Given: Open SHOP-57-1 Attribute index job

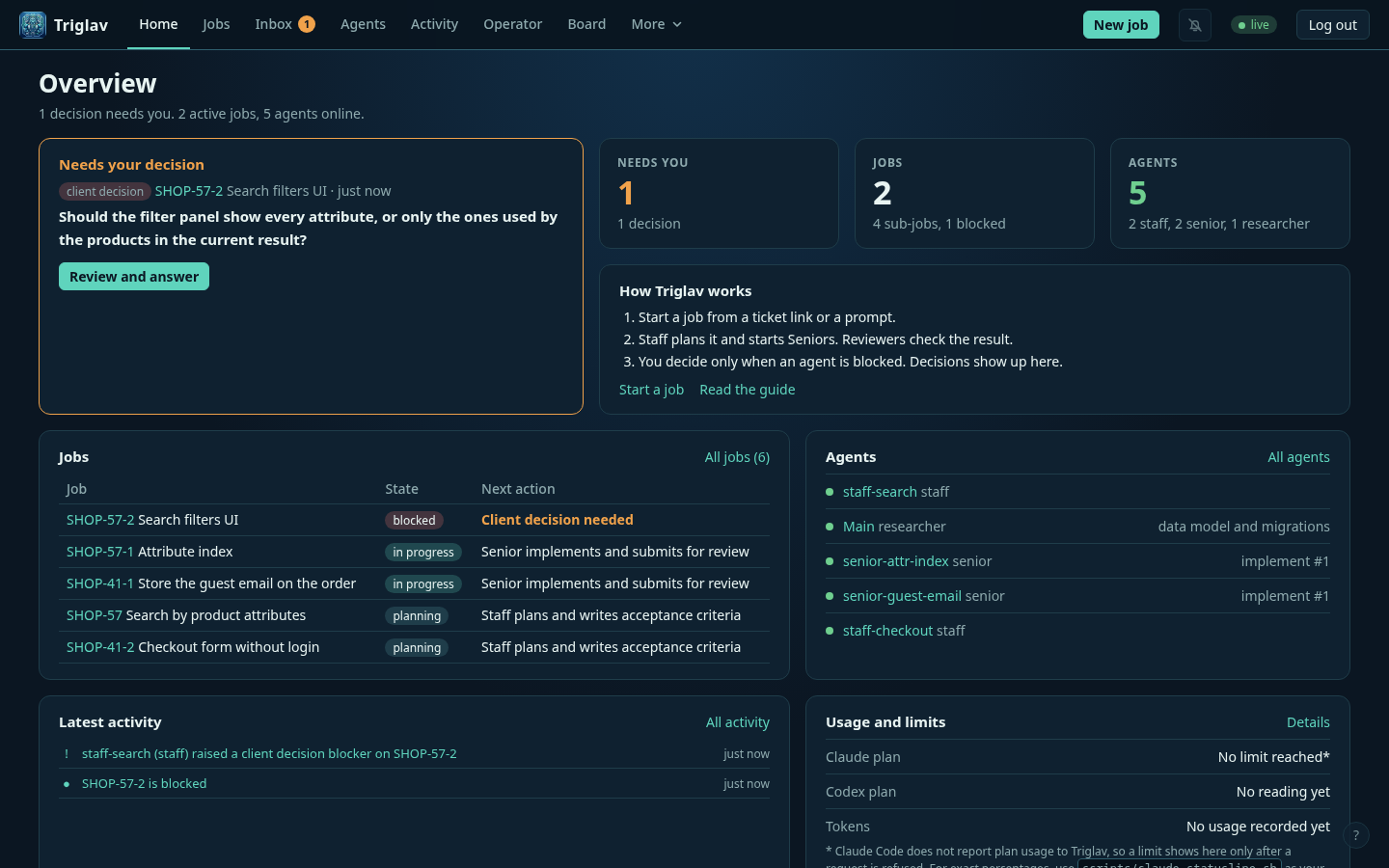Looking at the screenshot, I should click(150, 552).
